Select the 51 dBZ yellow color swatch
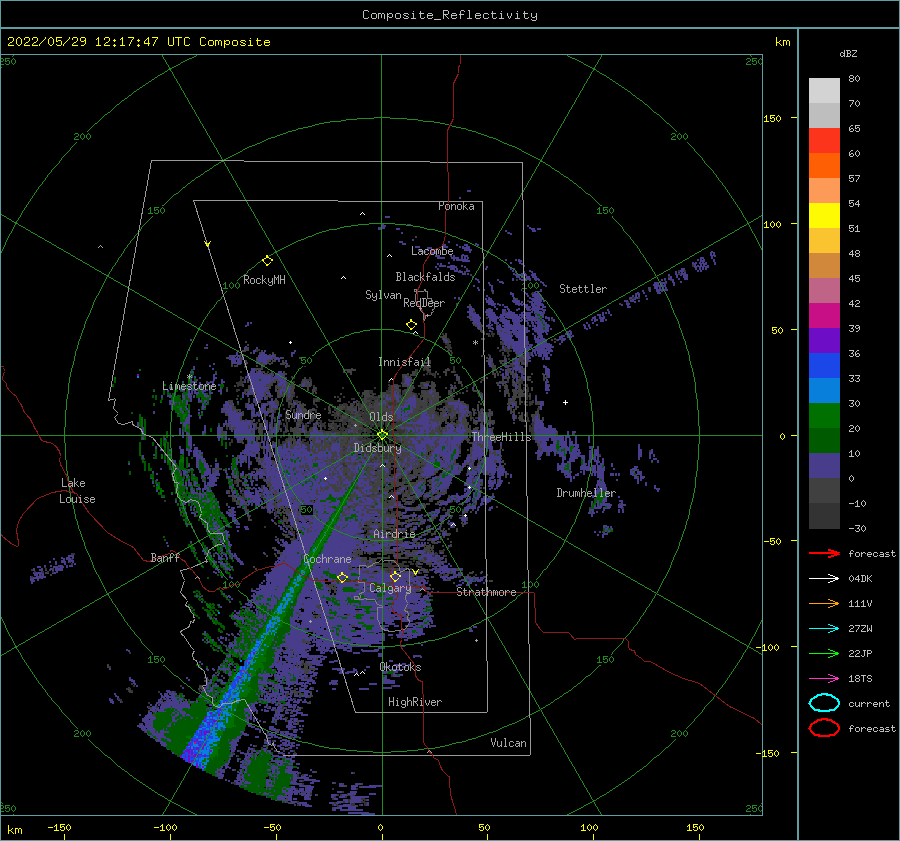 click(x=824, y=215)
